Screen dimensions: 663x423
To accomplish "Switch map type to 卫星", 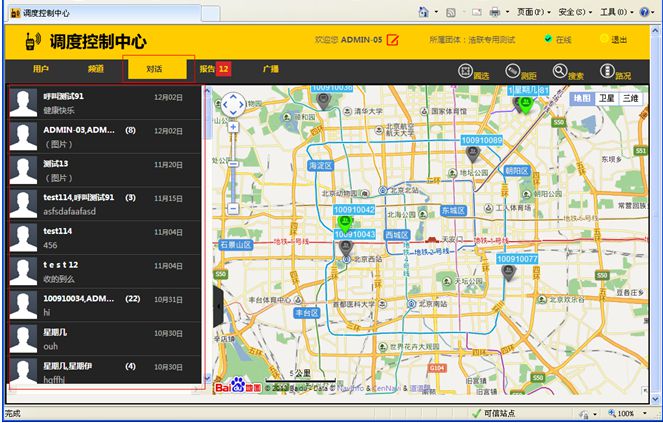I will [x=606, y=98].
